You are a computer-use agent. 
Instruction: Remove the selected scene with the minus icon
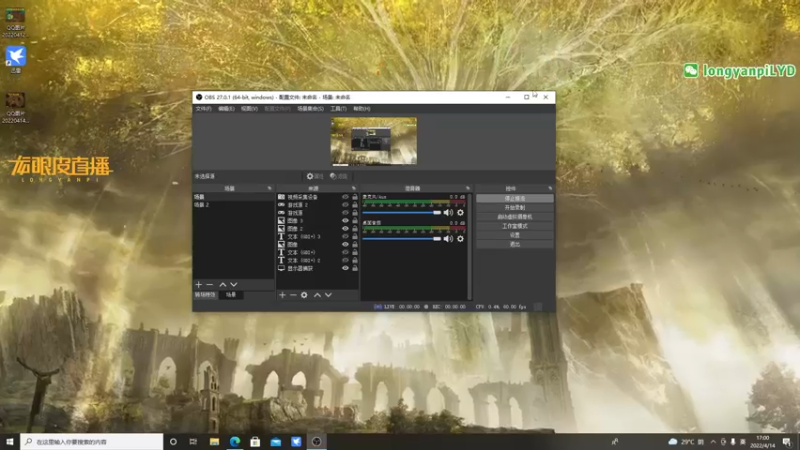click(210, 285)
